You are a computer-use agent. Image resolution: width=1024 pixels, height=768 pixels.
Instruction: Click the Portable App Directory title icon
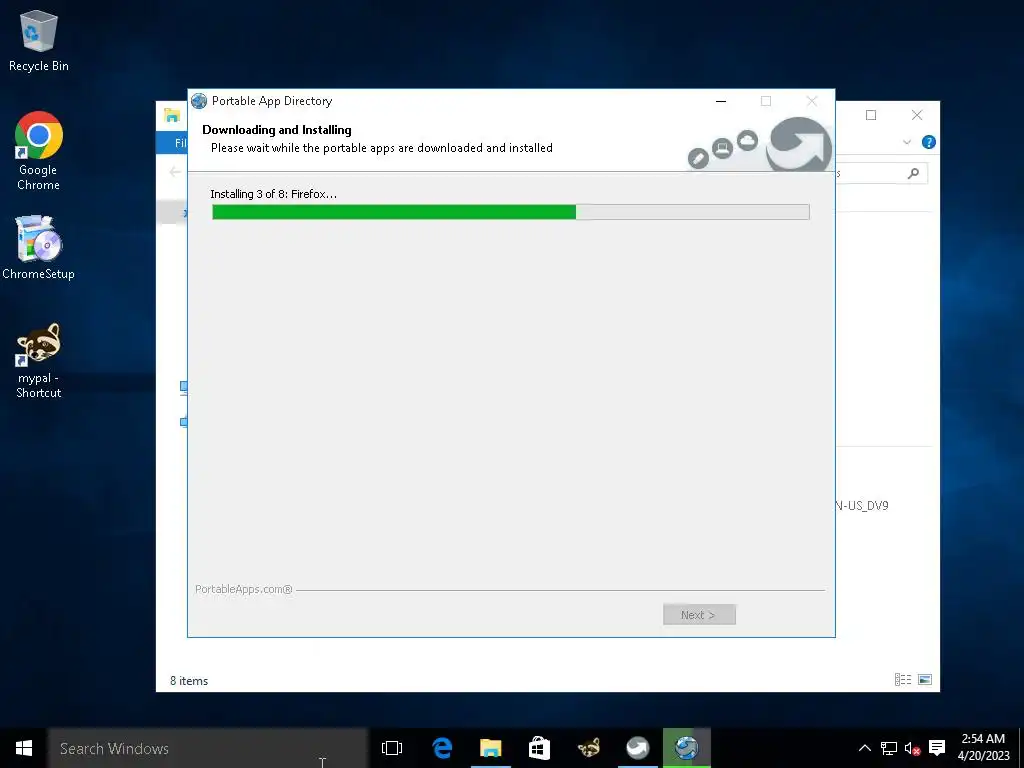point(199,101)
